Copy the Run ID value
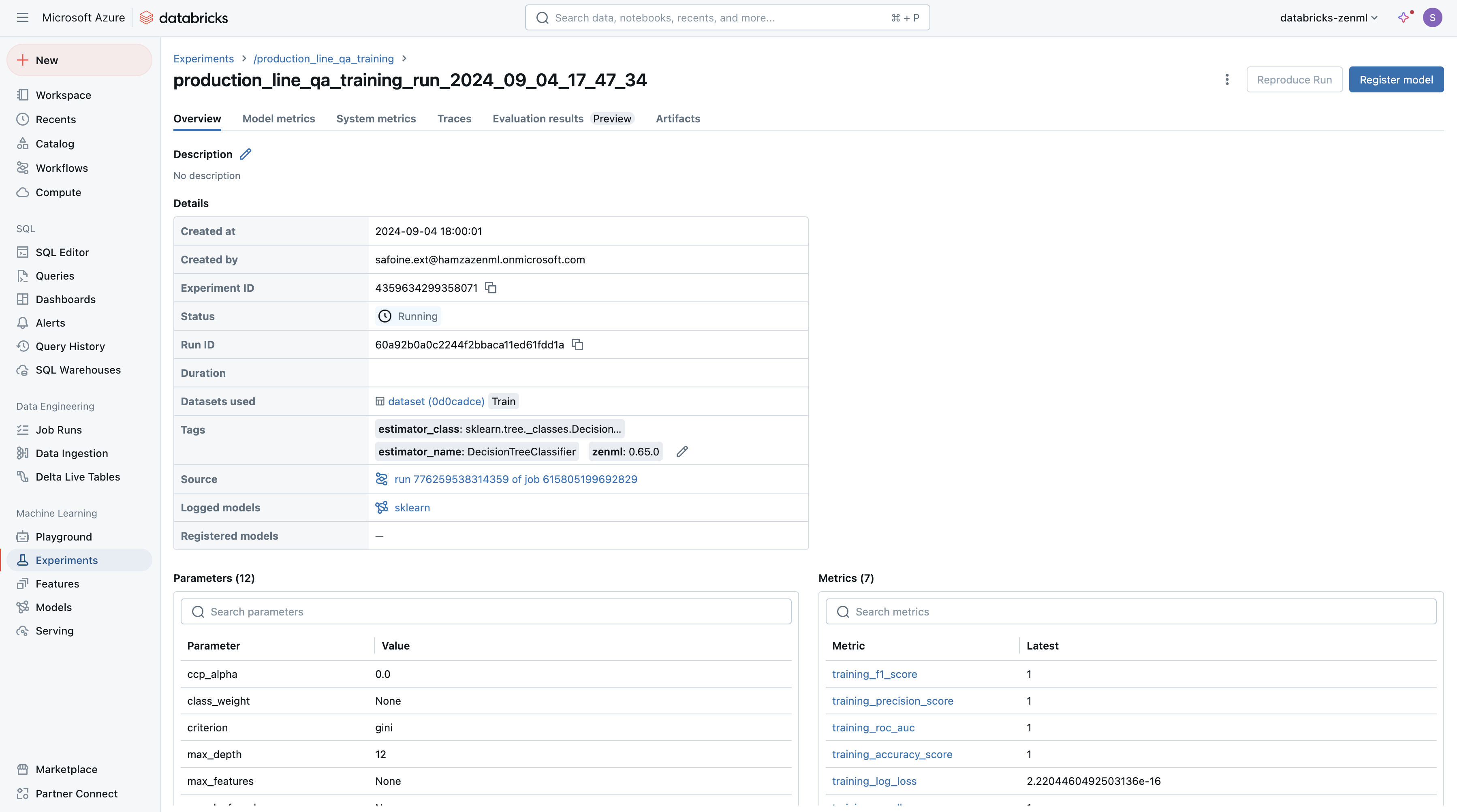This screenshot has width=1457, height=812. pos(577,344)
